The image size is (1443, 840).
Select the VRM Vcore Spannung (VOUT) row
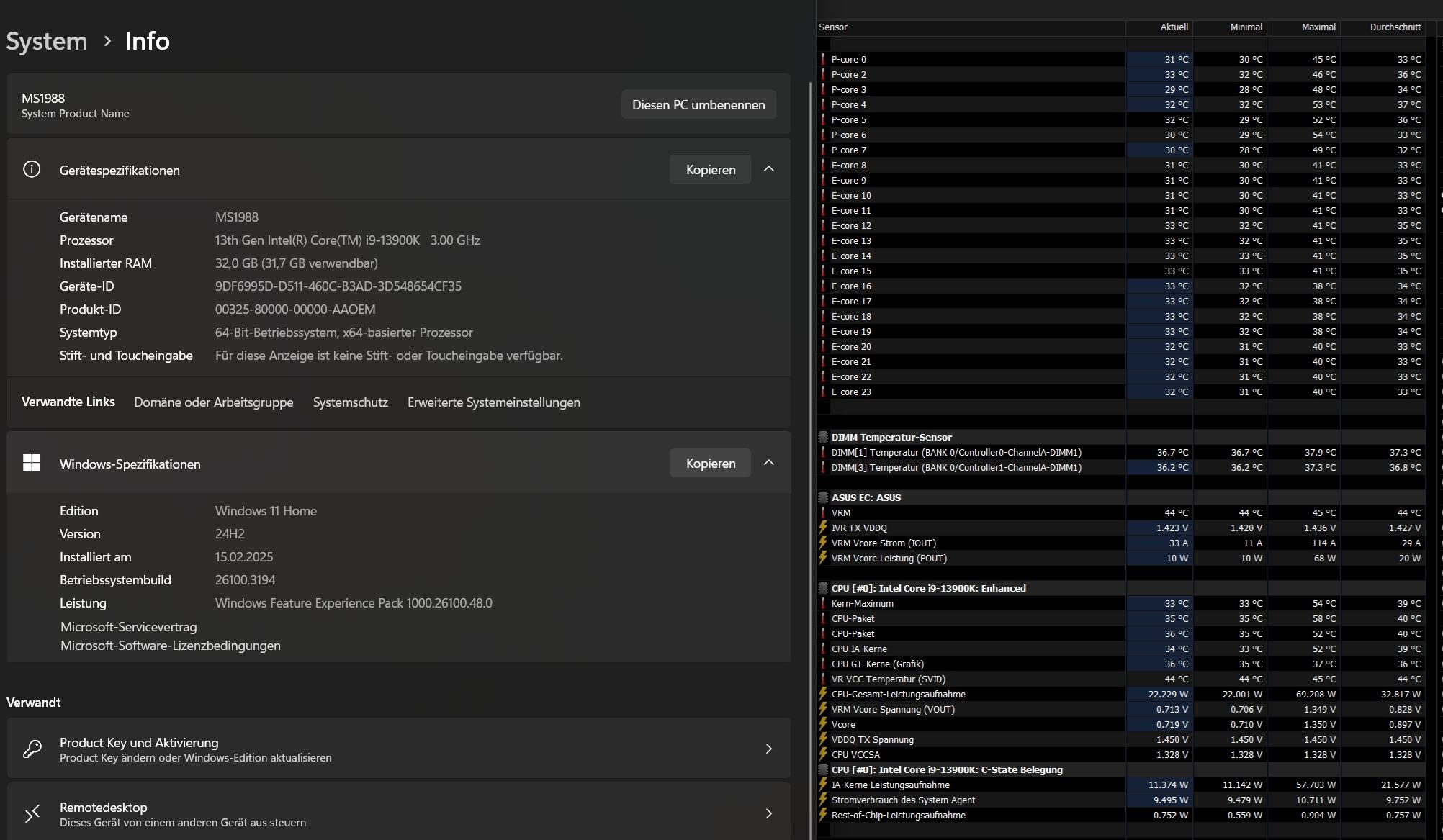tap(1121, 709)
